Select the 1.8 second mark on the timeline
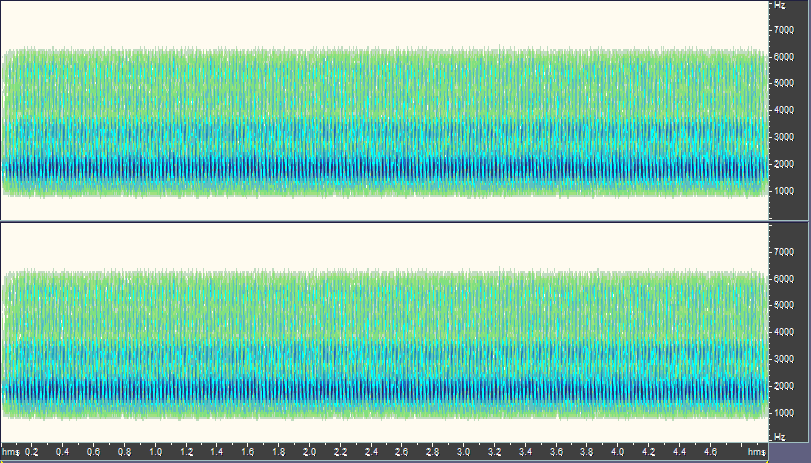Screen dimensions: 811x463 pyautogui.click(x=278, y=452)
